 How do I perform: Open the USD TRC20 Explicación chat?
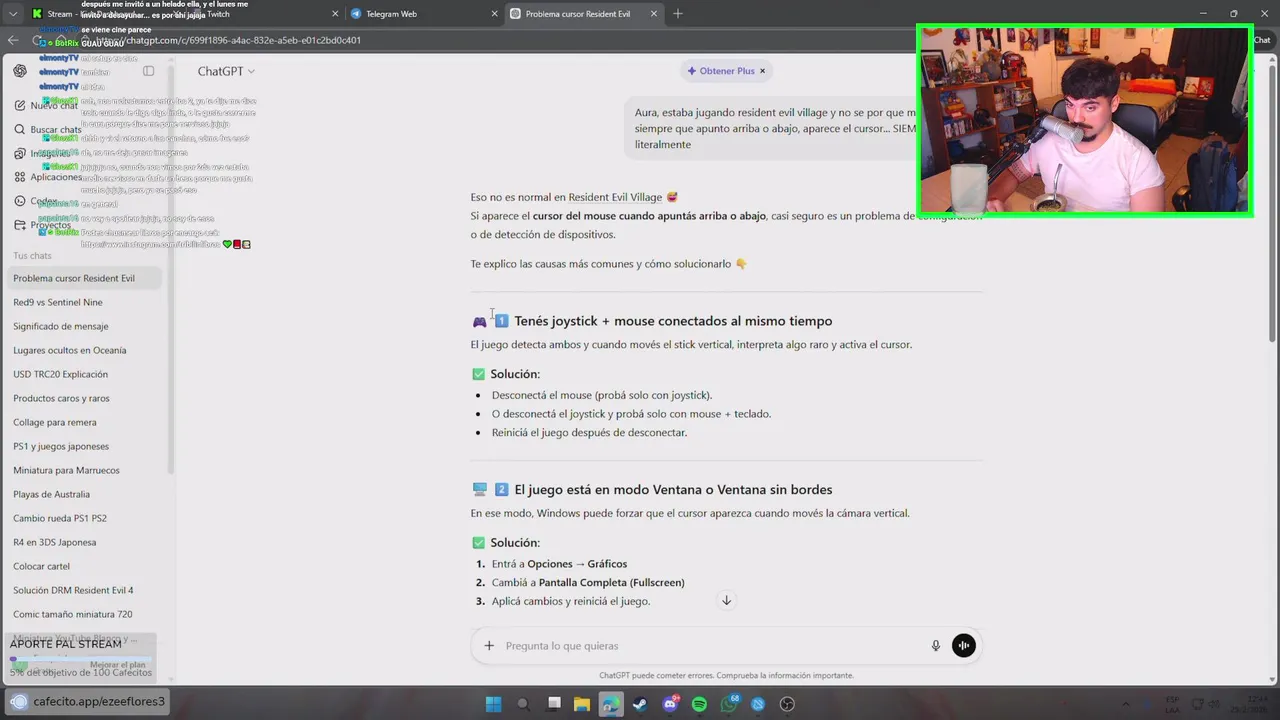(x=60, y=374)
